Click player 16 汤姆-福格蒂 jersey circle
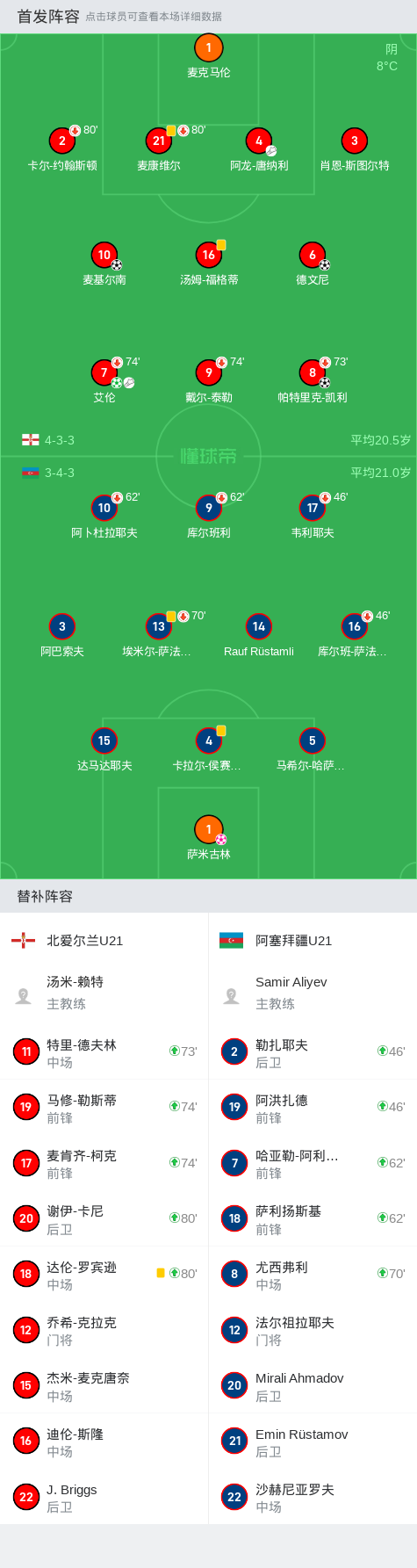The width and height of the screenshot is (417, 1568). (x=208, y=255)
